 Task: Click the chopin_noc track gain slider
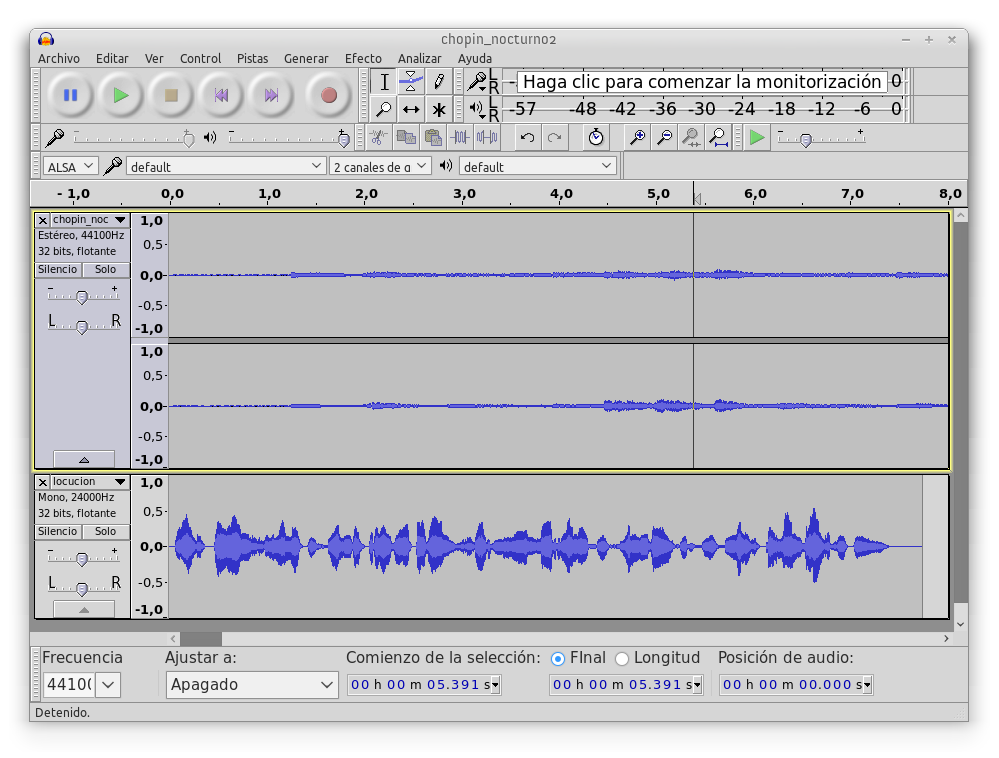click(x=83, y=295)
